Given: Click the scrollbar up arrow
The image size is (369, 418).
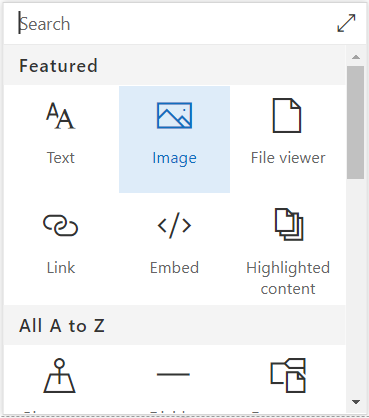Looking at the screenshot, I should [356, 57].
